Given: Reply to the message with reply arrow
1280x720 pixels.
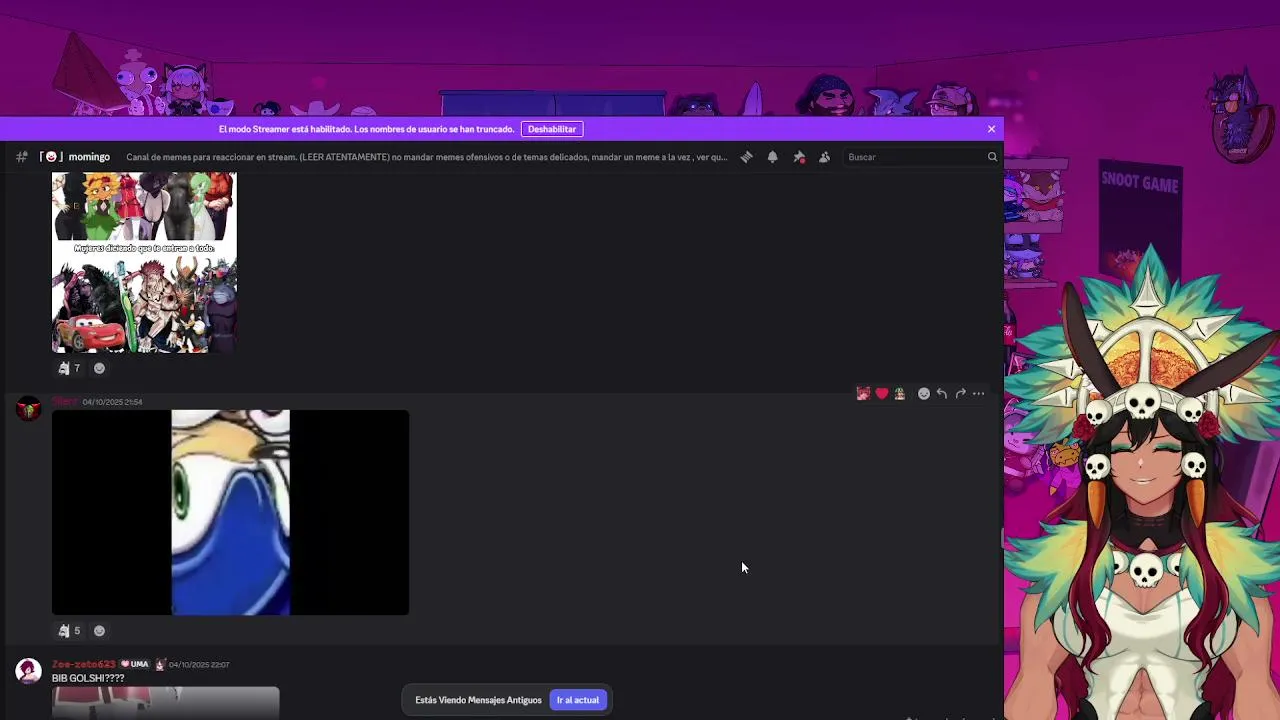Looking at the screenshot, I should click(x=942, y=394).
